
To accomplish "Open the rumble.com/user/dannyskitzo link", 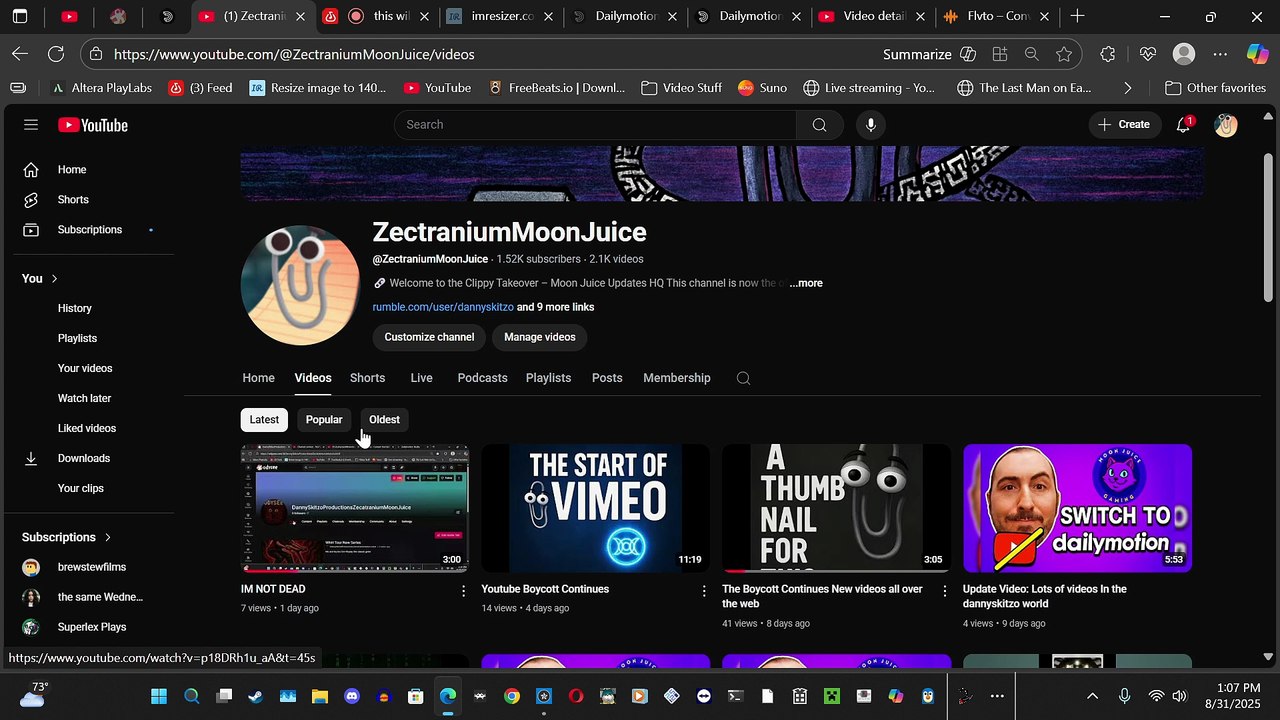I will click(x=443, y=307).
